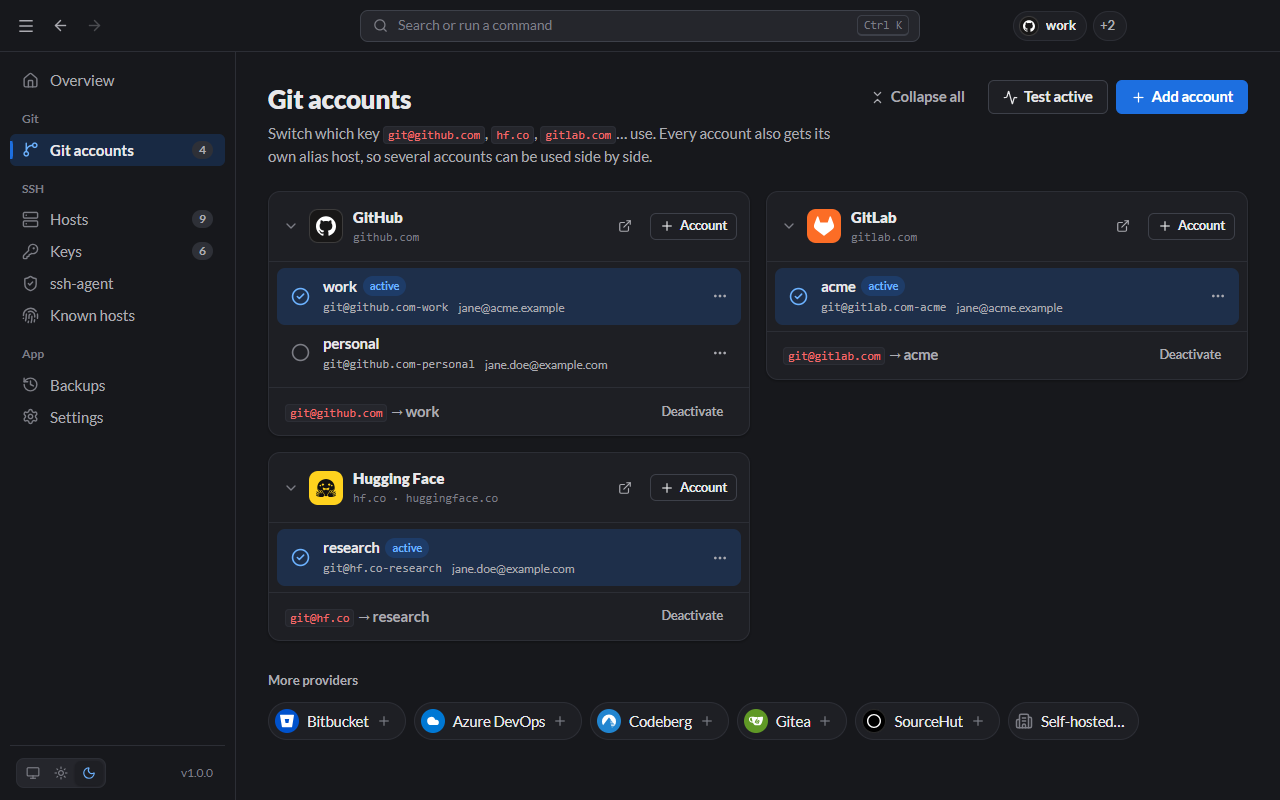
Task: Go to Hosts page
Action: point(117,220)
